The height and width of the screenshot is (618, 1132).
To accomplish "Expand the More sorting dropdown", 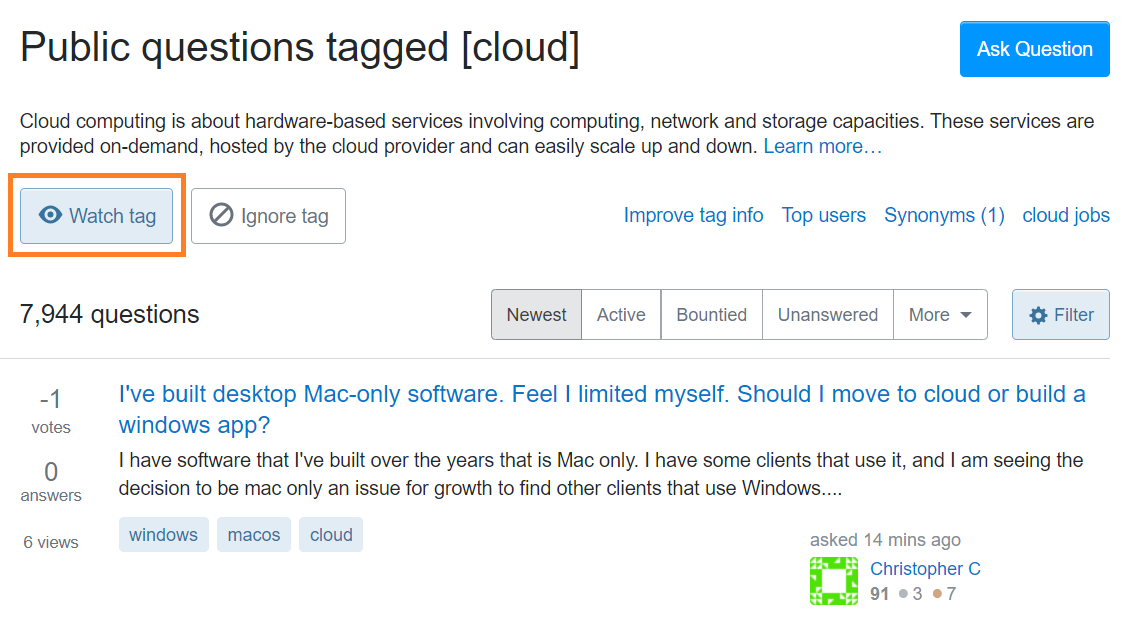I will click(x=940, y=315).
